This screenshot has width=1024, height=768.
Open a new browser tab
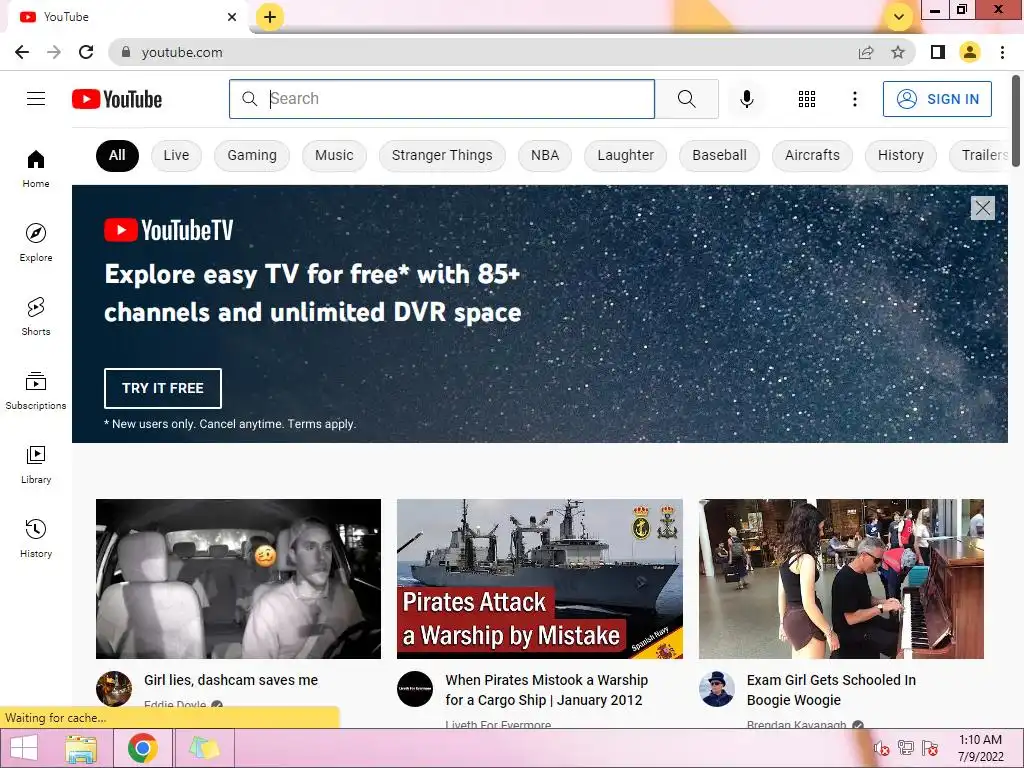[270, 17]
